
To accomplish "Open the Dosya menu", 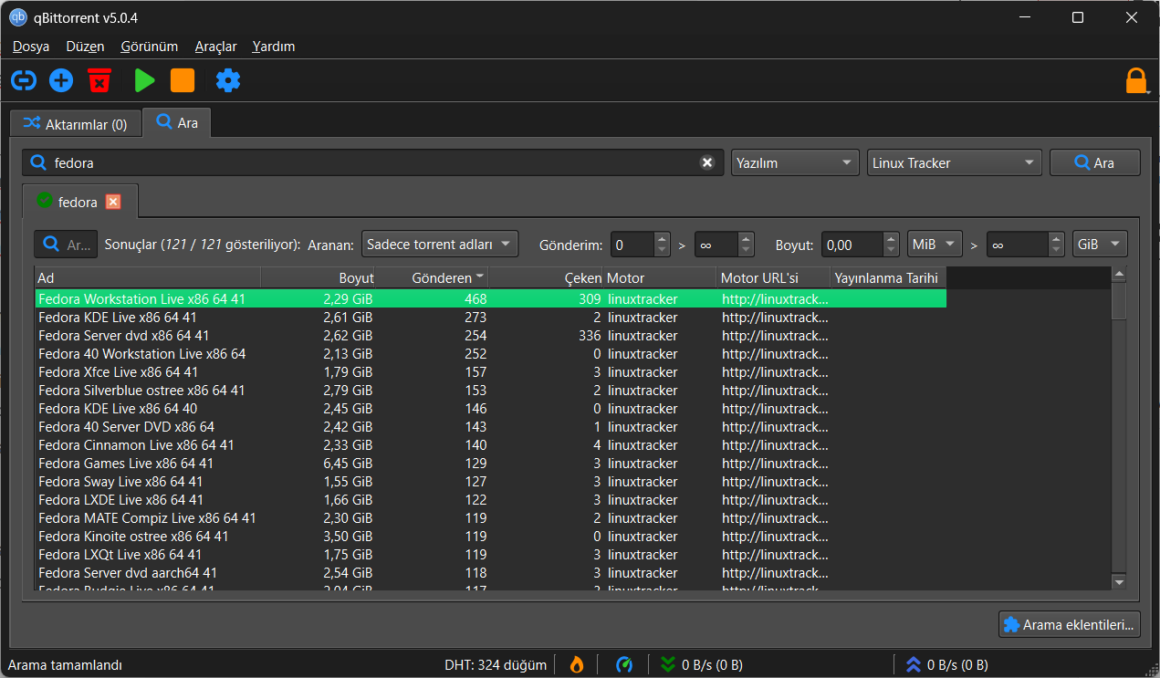I will coord(31,47).
